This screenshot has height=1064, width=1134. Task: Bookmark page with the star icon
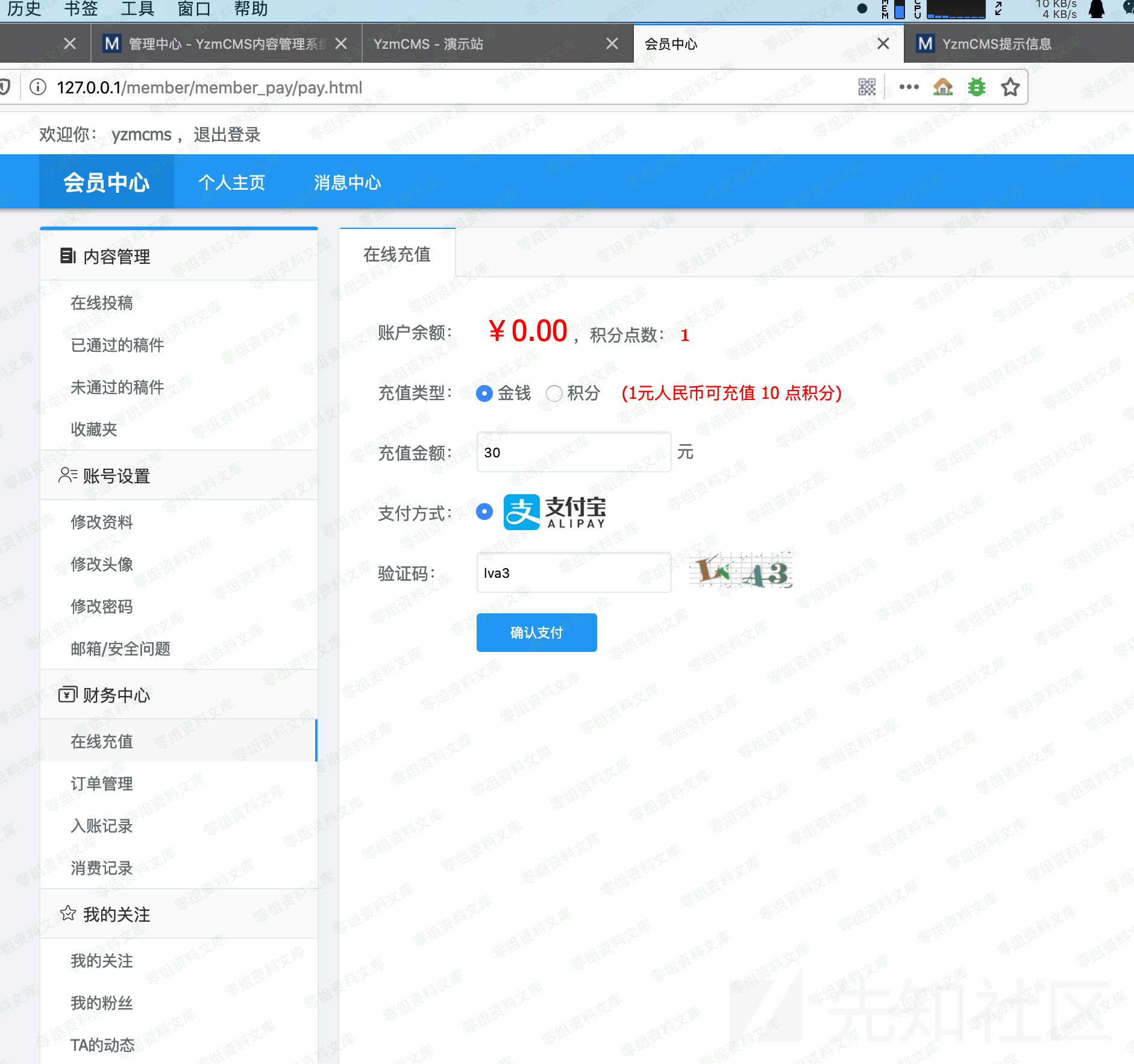pyautogui.click(x=1010, y=87)
